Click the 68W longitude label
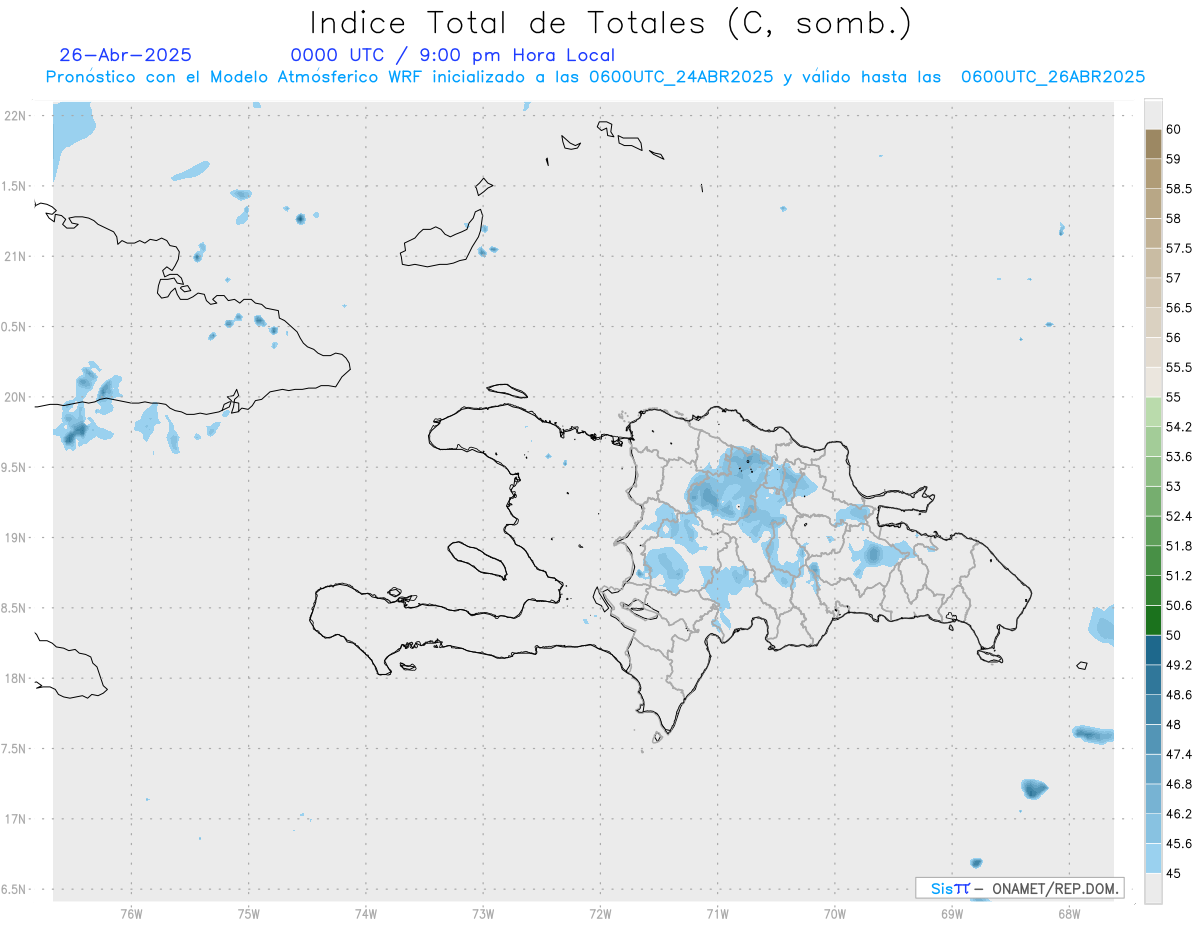This screenshot has width=1200, height=927. pyautogui.click(x=1069, y=914)
